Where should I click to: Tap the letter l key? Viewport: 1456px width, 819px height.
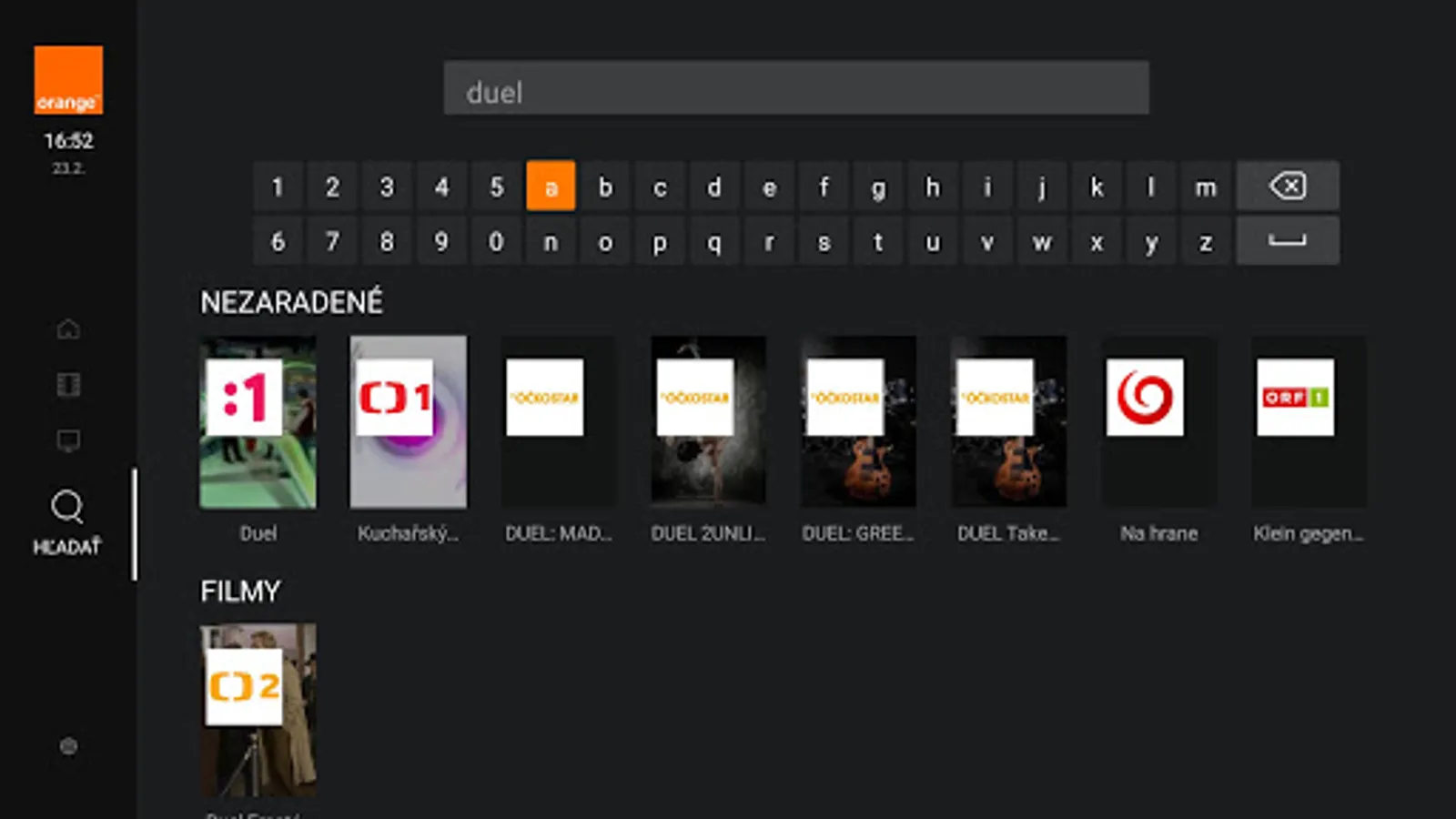pyautogui.click(x=1151, y=187)
